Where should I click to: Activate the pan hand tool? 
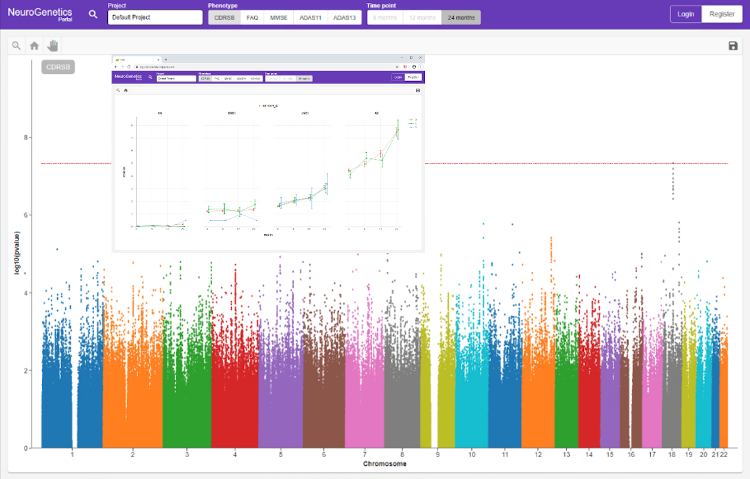[53, 45]
